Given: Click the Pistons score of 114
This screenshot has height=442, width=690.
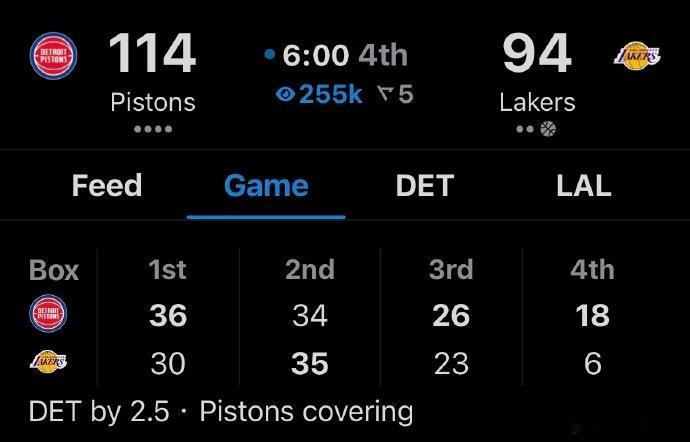Looking at the screenshot, I should point(152,54).
